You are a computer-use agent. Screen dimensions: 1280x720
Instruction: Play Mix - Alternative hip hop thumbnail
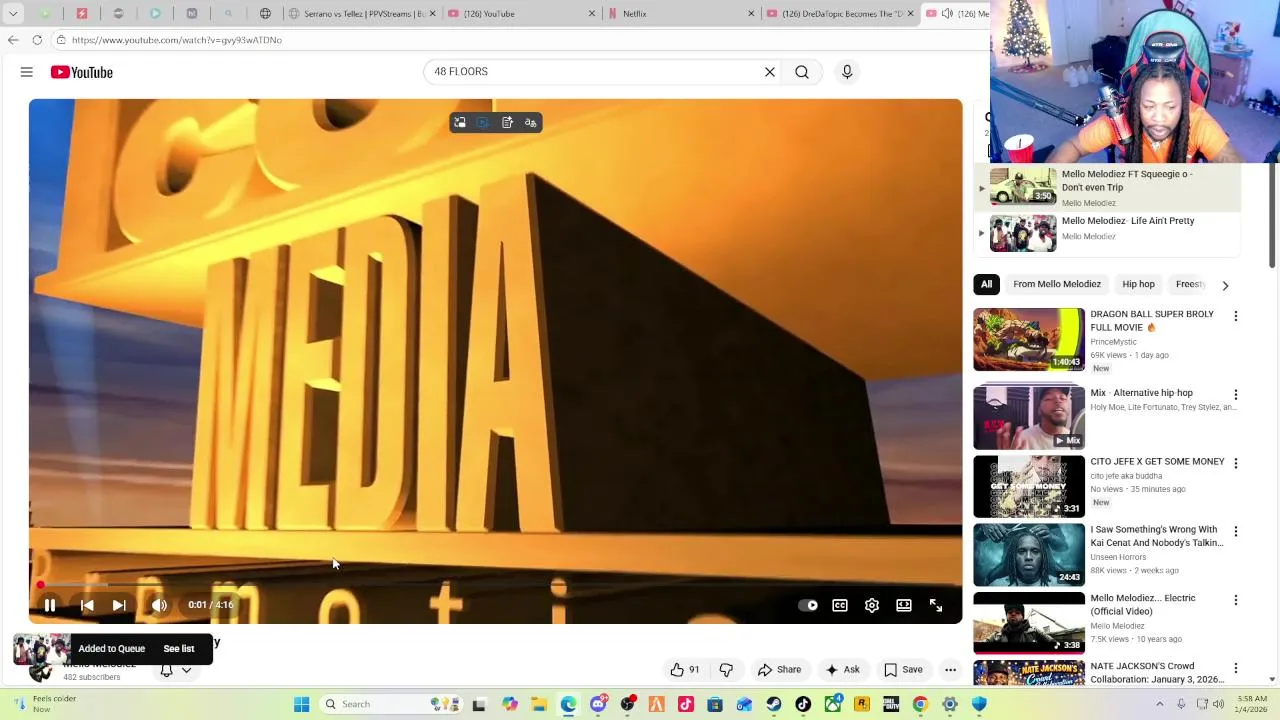pos(1029,418)
